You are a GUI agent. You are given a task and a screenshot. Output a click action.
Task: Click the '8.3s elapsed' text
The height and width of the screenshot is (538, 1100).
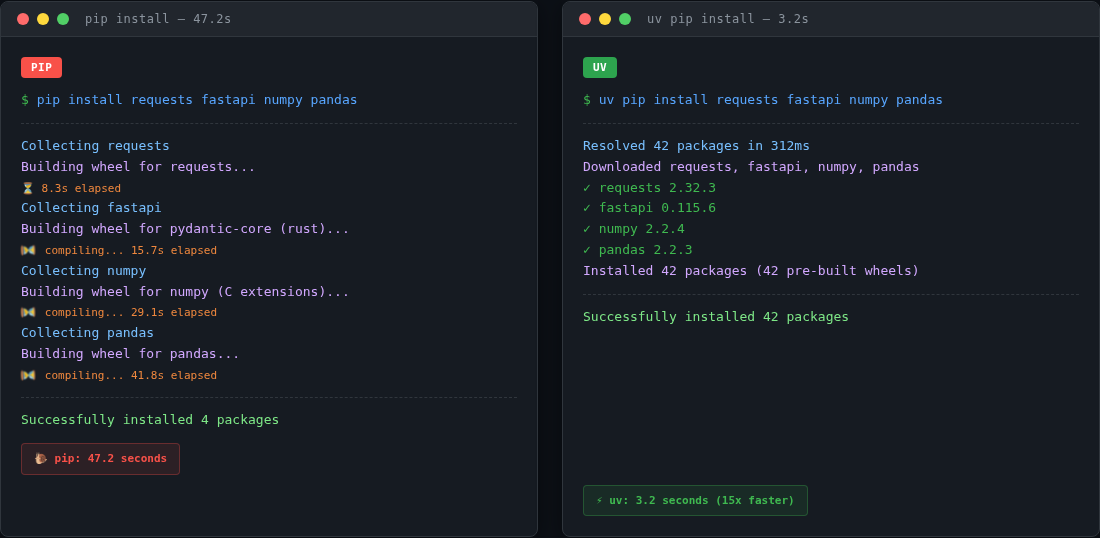[81, 188]
